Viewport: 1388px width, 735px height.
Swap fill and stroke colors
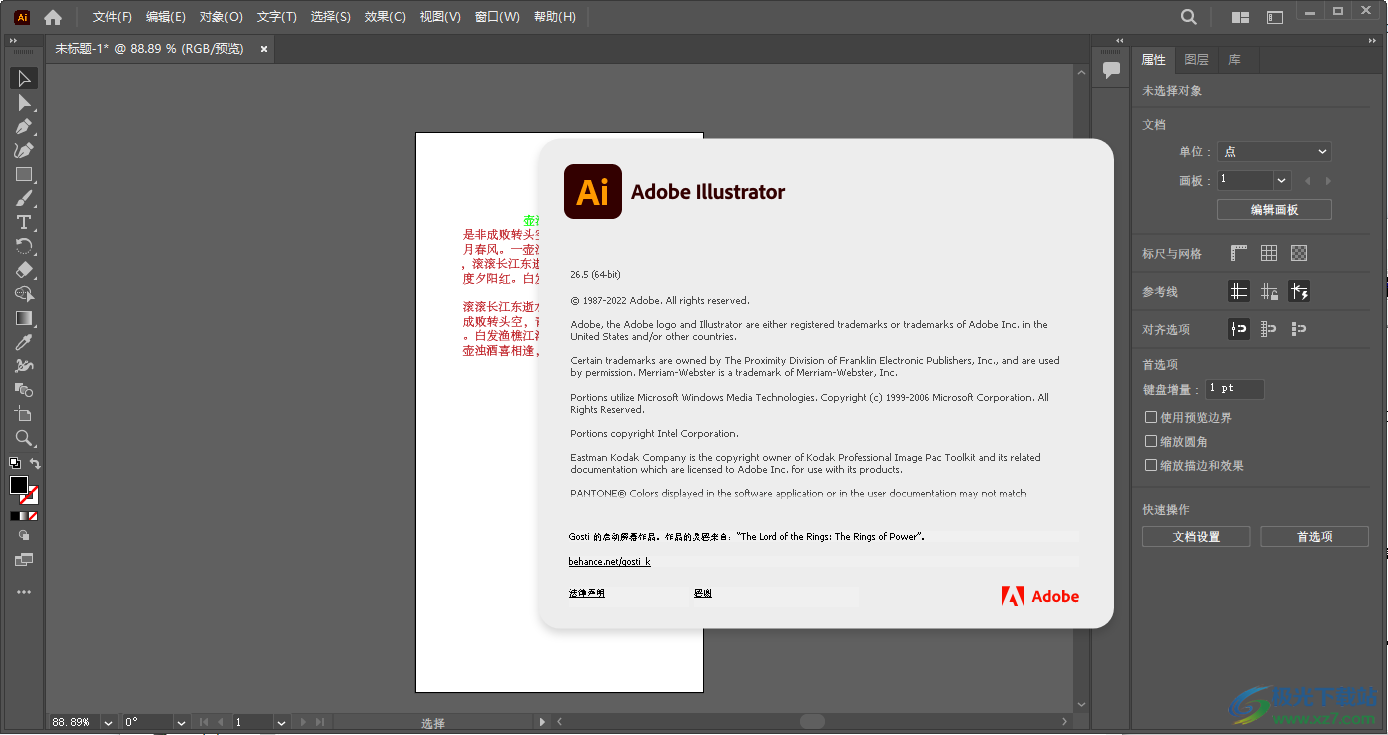[x=35, y=463]
